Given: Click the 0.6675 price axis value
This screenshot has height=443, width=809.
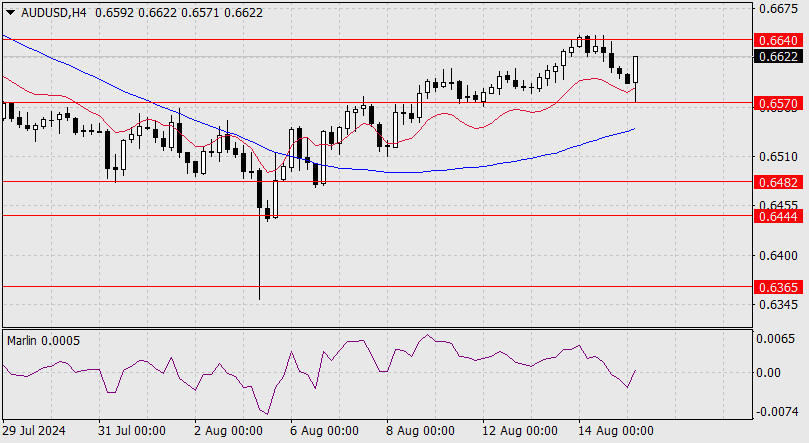Looking at the screenshot, I should click(779, 9).
